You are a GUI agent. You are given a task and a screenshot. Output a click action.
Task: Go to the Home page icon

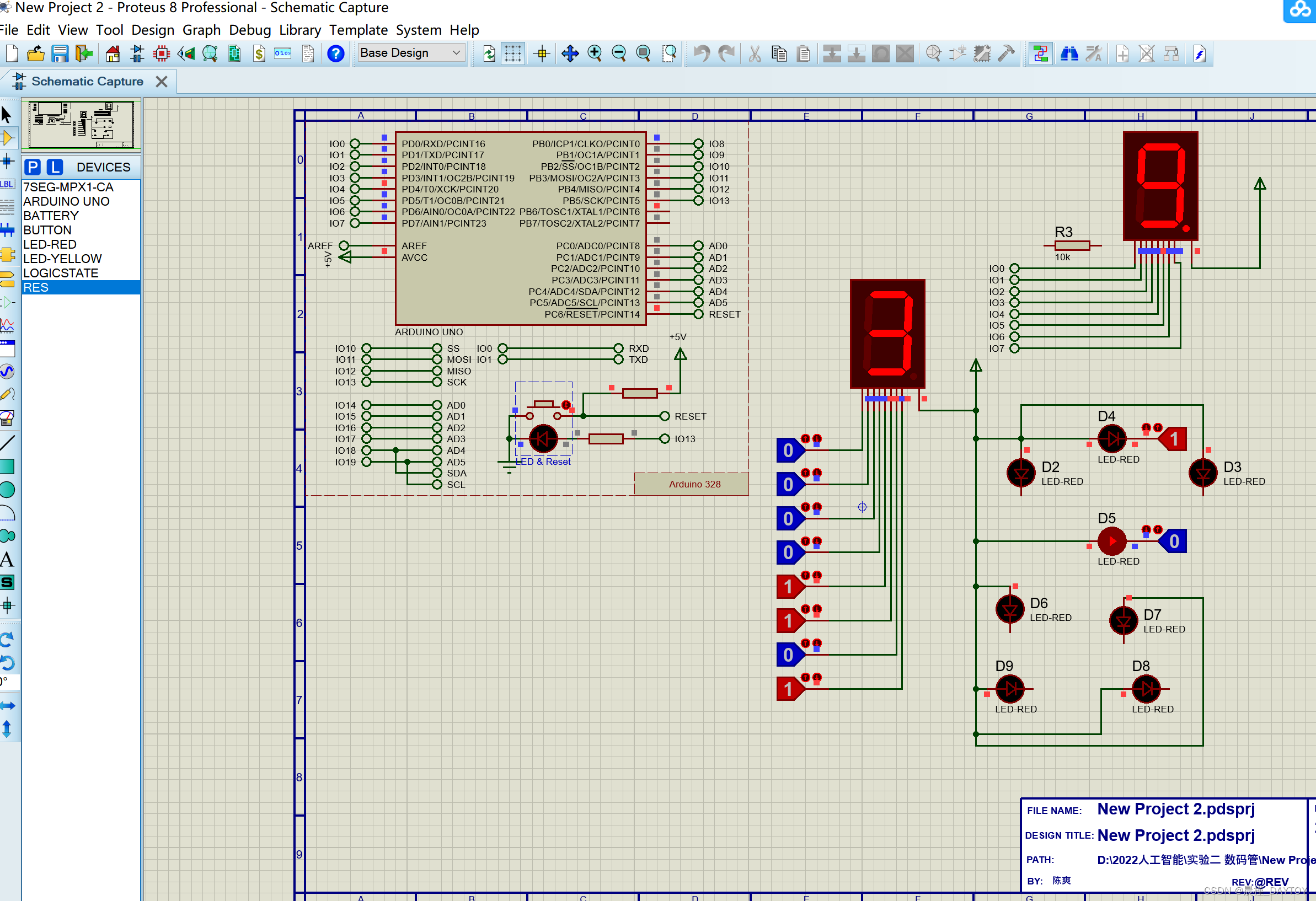(113, 54)
